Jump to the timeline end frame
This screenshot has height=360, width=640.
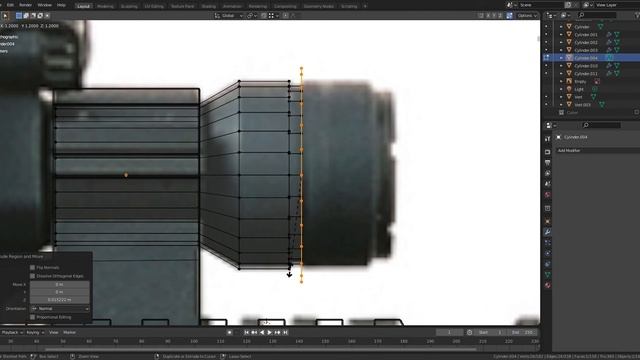(285, 333)
